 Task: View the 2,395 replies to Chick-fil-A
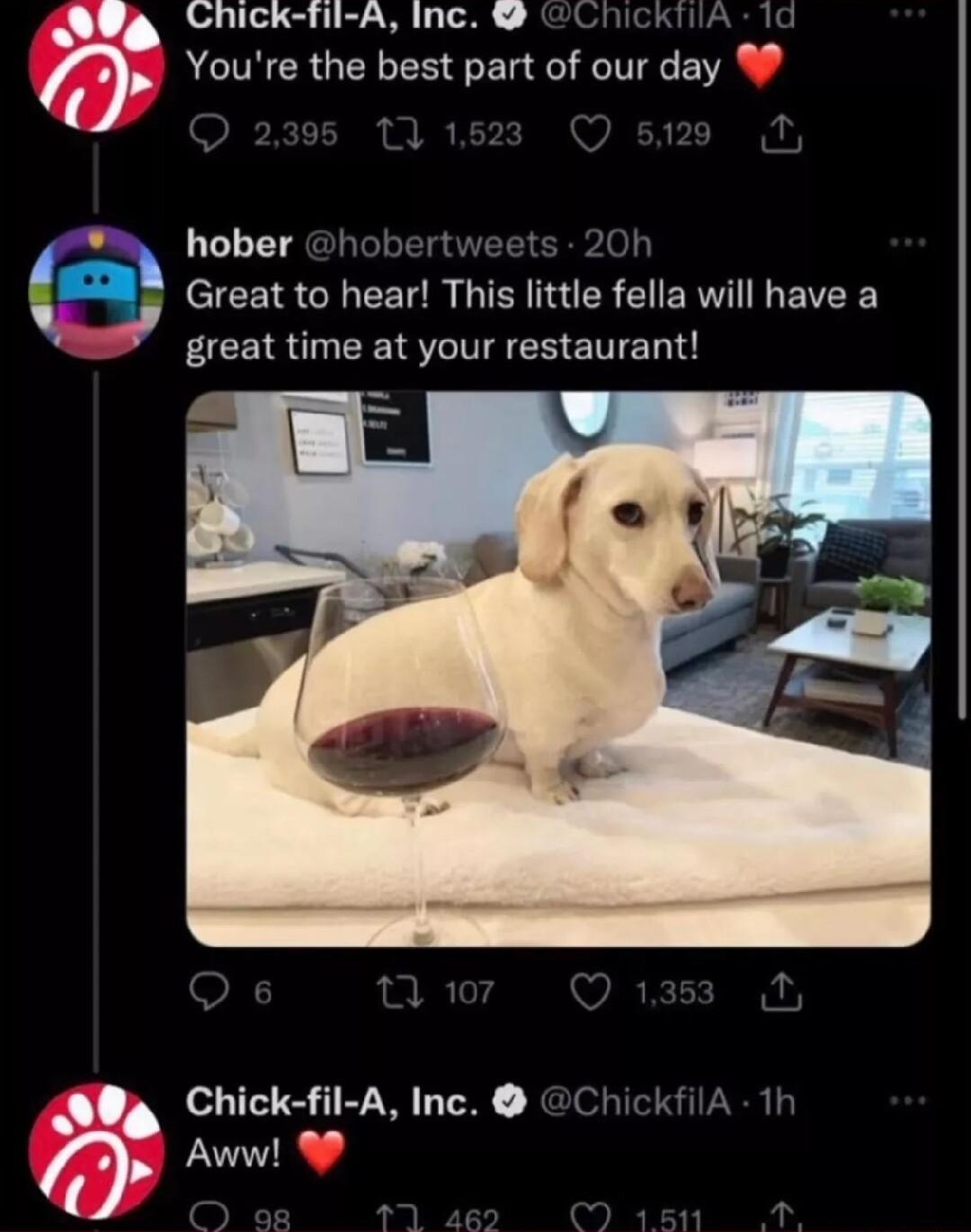pyautogui.click(x=290, y=135)
